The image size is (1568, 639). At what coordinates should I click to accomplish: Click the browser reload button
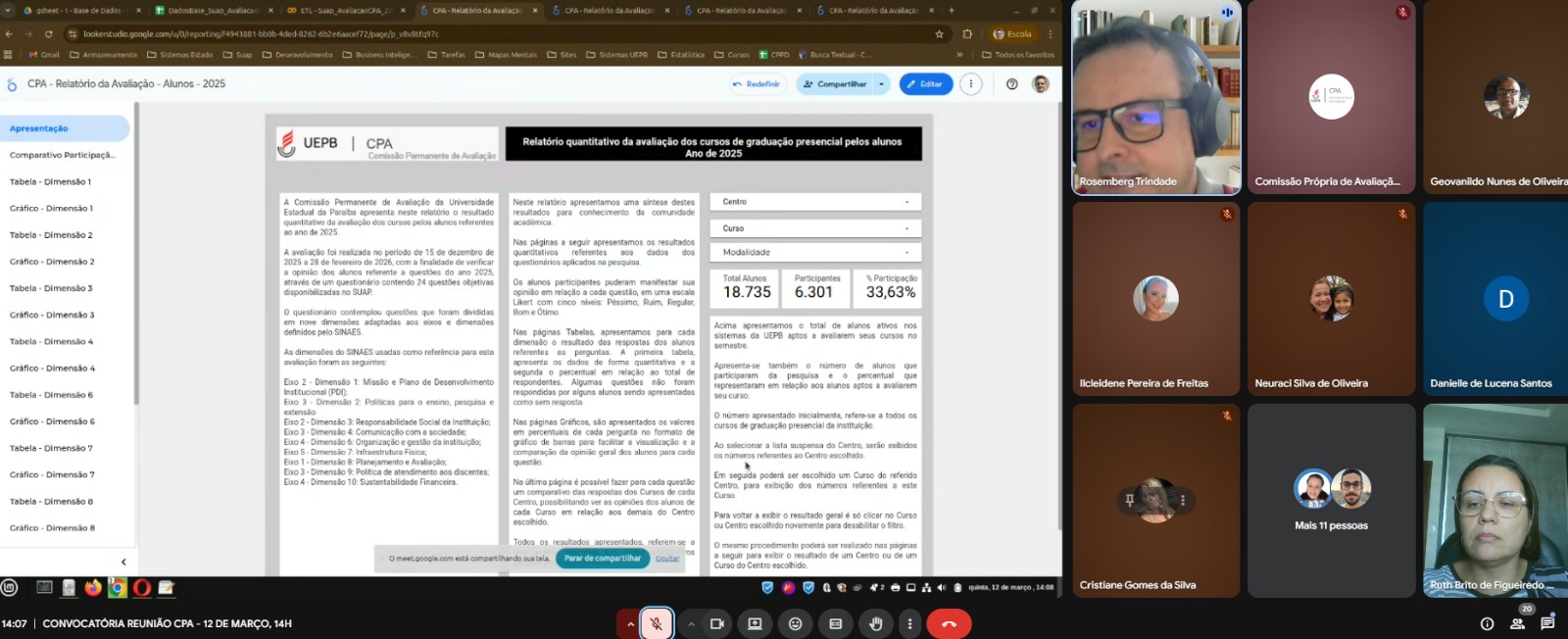tap(48, 33)
